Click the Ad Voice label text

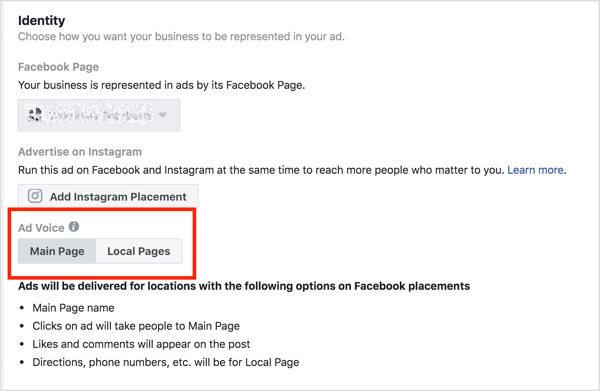point(41,228)
